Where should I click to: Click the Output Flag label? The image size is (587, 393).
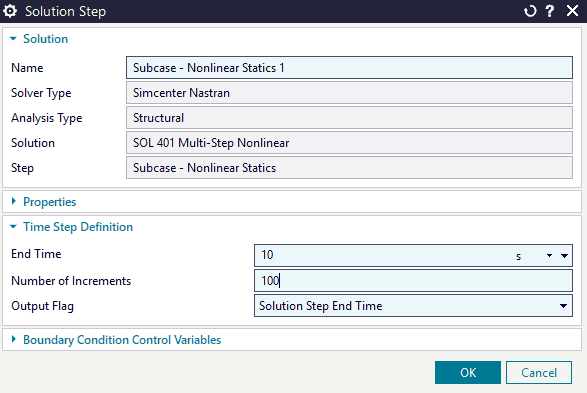42,306
